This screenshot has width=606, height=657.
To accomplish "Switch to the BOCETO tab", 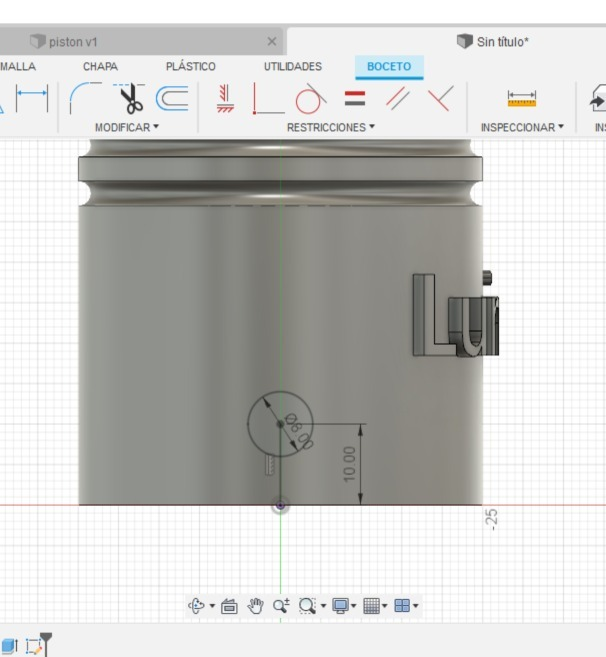I will tap(389, 66).
